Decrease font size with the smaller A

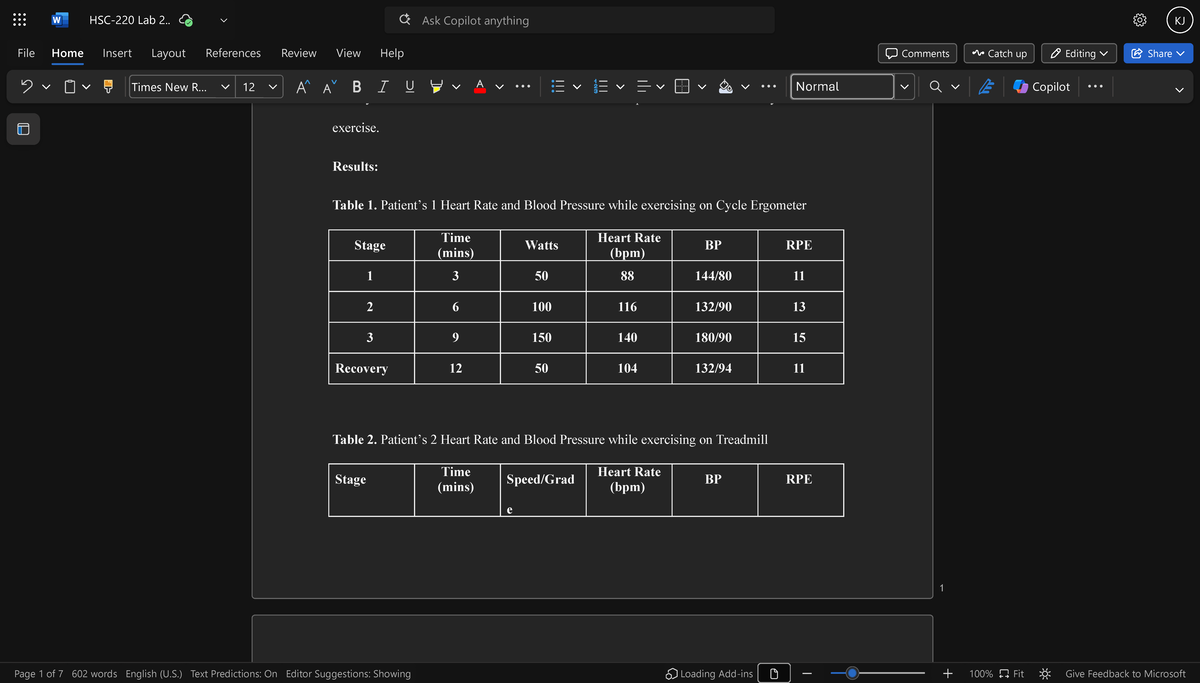pos(329,87)
